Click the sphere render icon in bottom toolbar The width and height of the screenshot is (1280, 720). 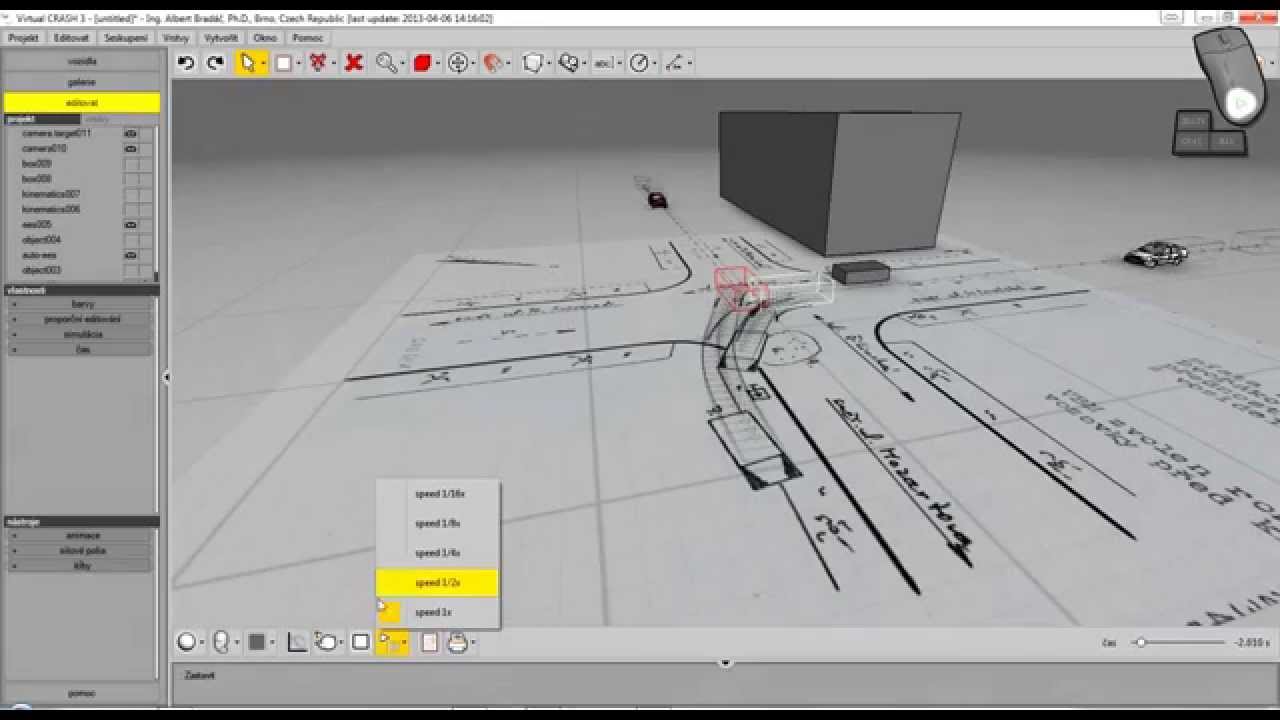(x=187, y=642)
